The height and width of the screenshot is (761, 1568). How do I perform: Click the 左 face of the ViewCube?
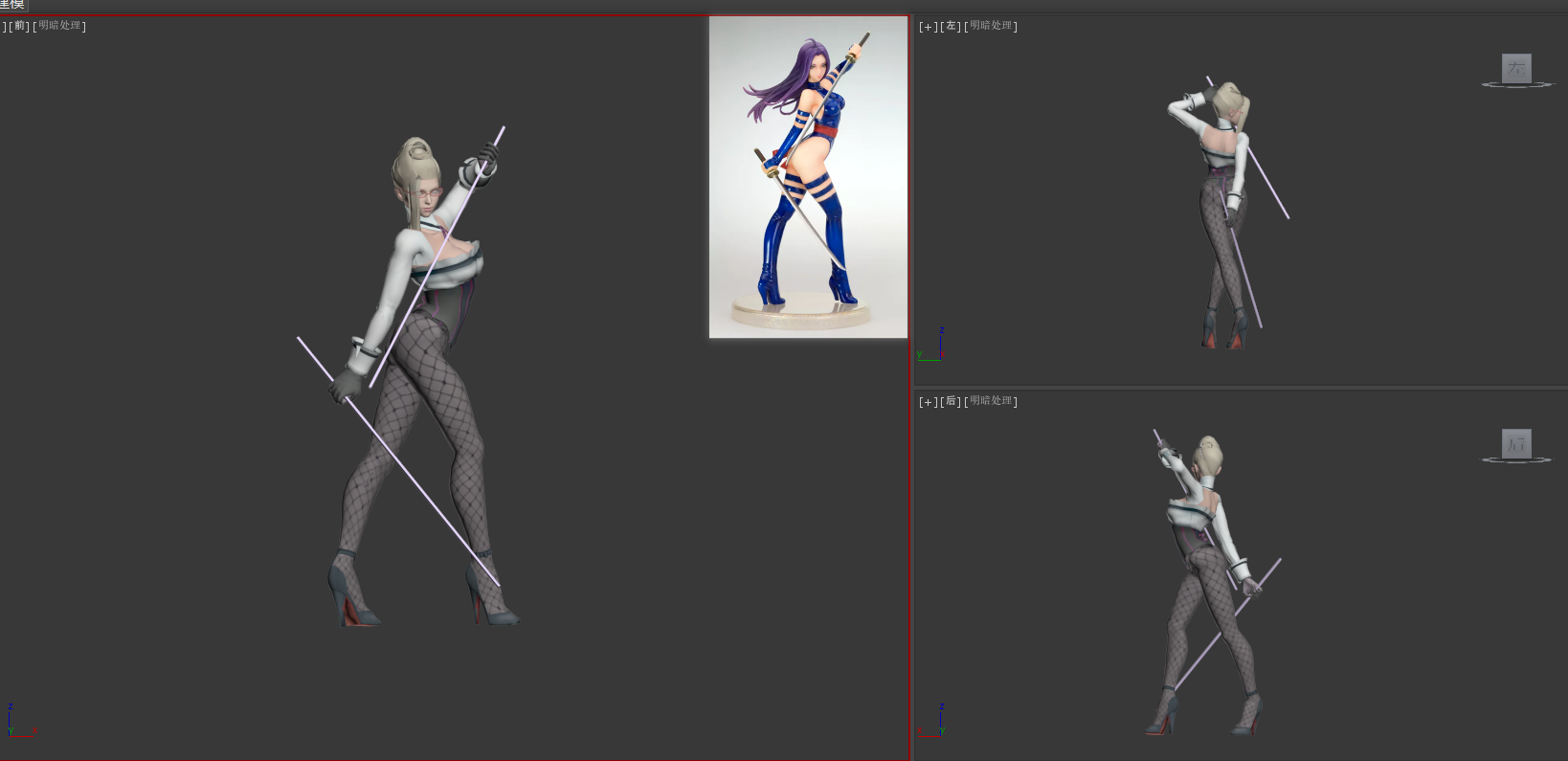[x=1516, y=68]
